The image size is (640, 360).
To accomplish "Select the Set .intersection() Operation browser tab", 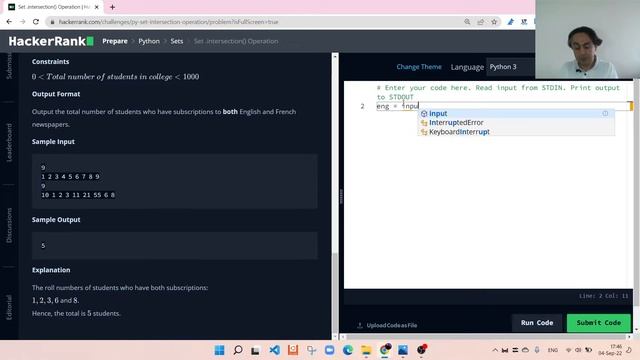I will pyautogui.click(x=53, y=7).
